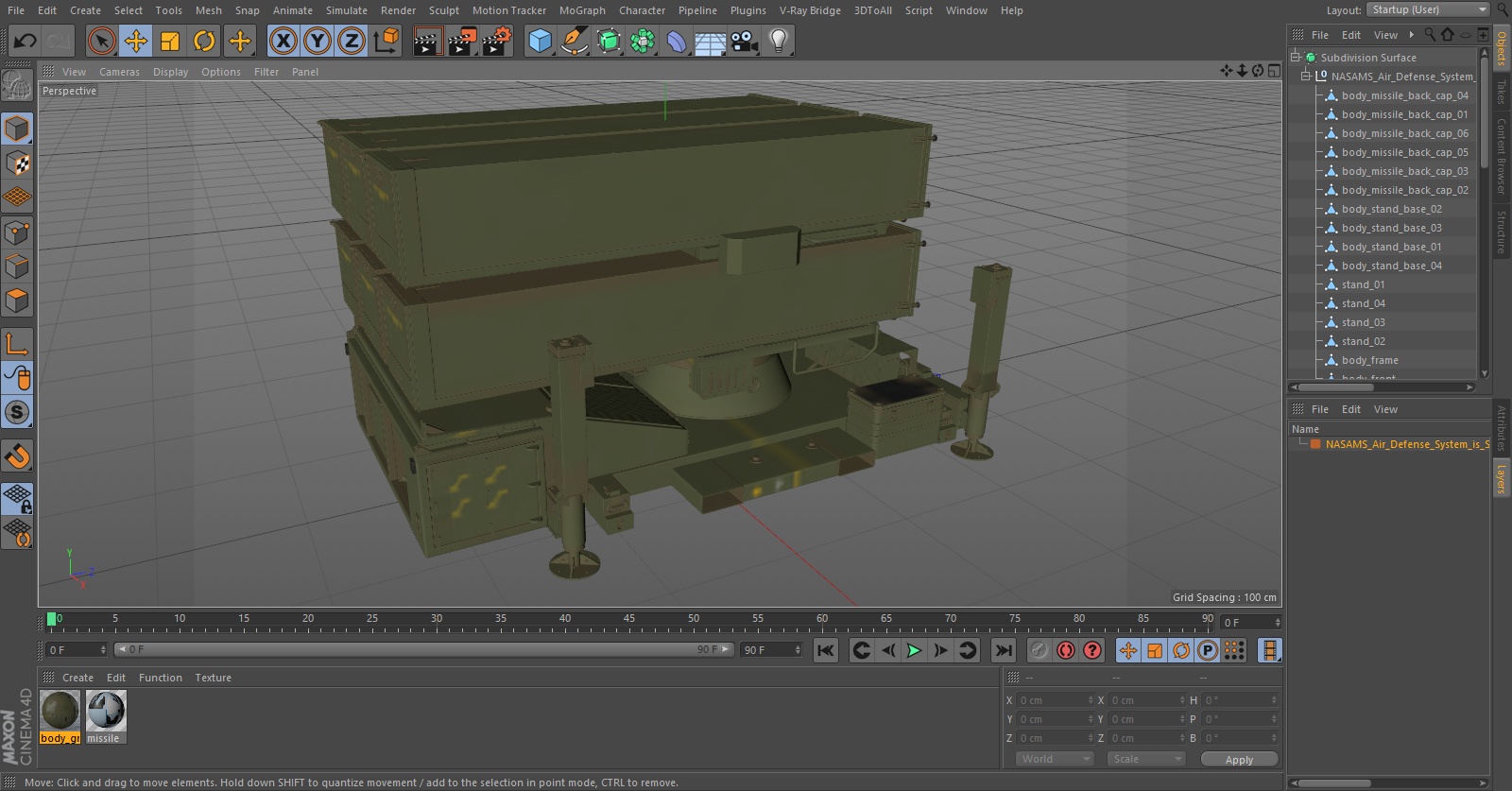Add a Camera object from toolbar
The height and width of the screenshot is (791, 1512).
tap(745, 41)
